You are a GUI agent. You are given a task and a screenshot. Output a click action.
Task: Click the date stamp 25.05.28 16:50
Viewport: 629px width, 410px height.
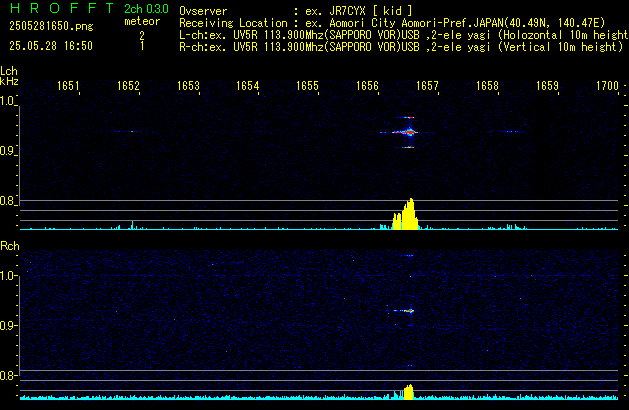[x=51, y=46]
